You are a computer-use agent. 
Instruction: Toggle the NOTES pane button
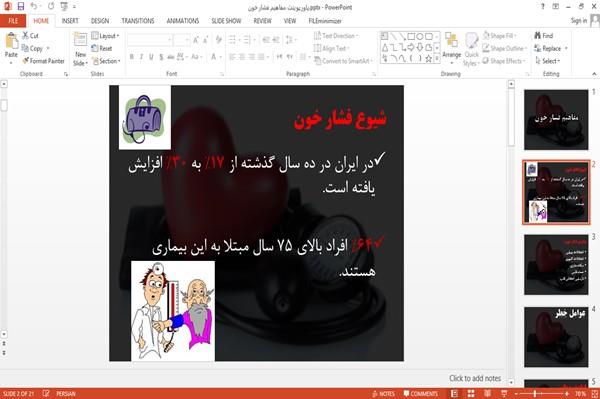(383, 394)
